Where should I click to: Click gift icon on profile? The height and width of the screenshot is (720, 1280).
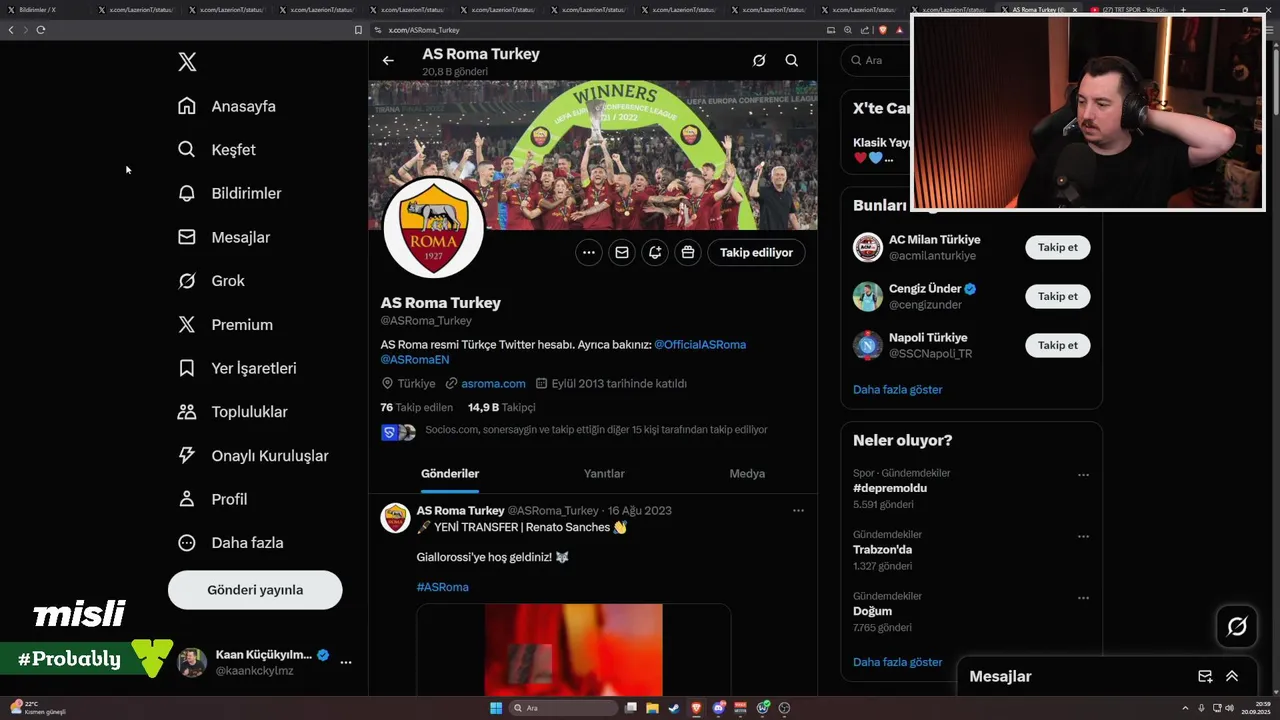click(x=688, y=253)
